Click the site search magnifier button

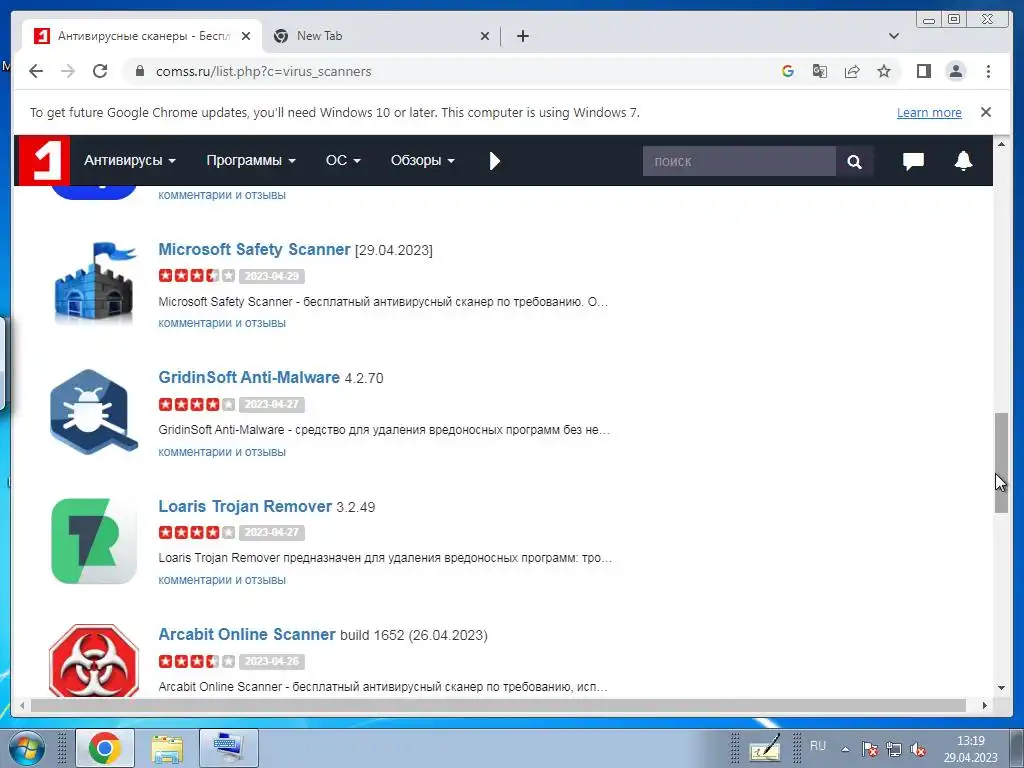click(854, 161)
